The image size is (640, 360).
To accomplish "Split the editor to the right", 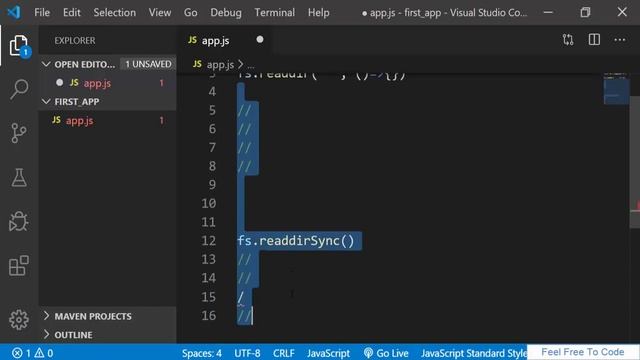I will pos(594,40).
